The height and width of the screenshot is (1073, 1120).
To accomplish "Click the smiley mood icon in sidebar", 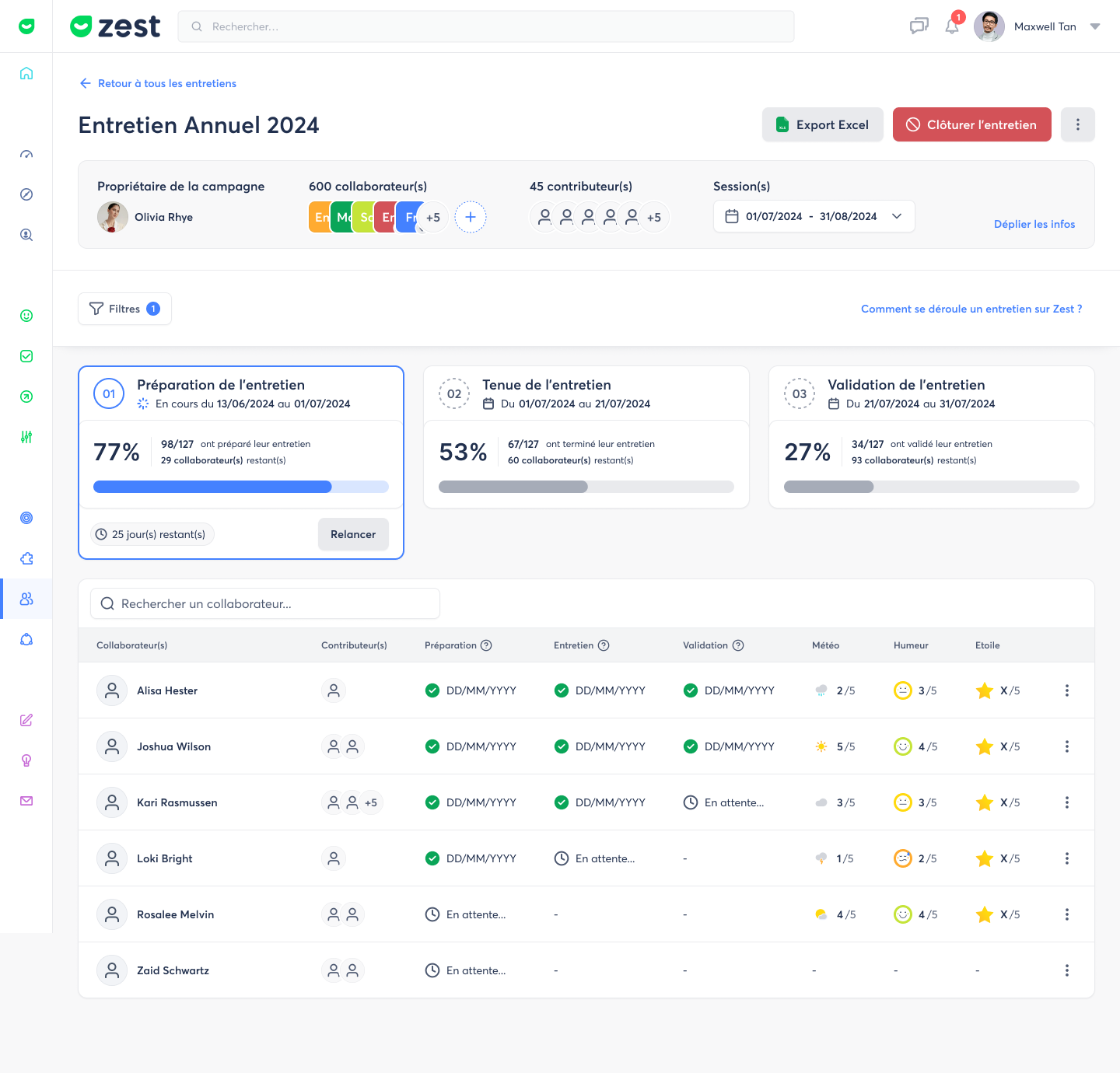I will (x=26, y=316).
